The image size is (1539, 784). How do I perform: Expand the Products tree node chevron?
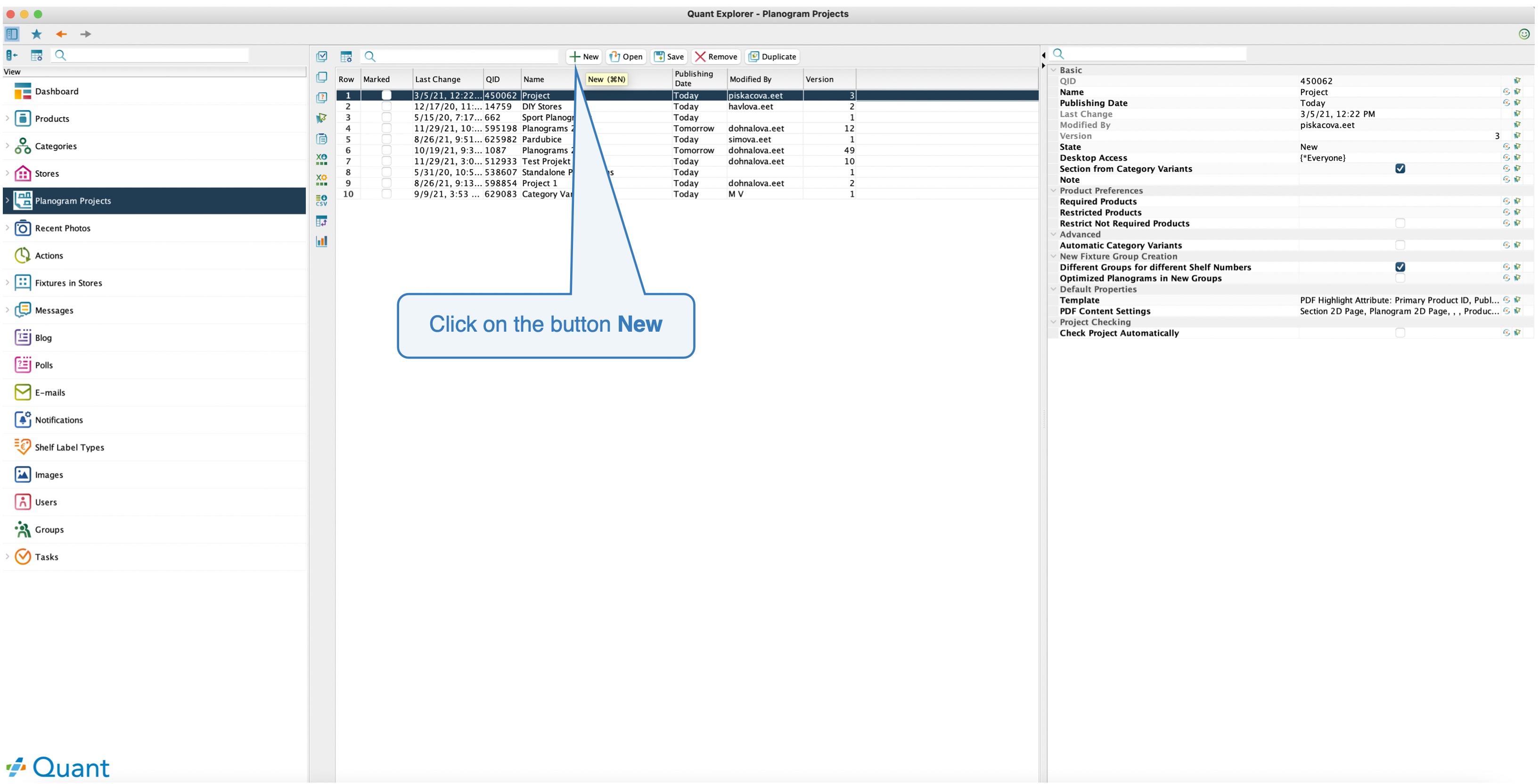(7, 118)
